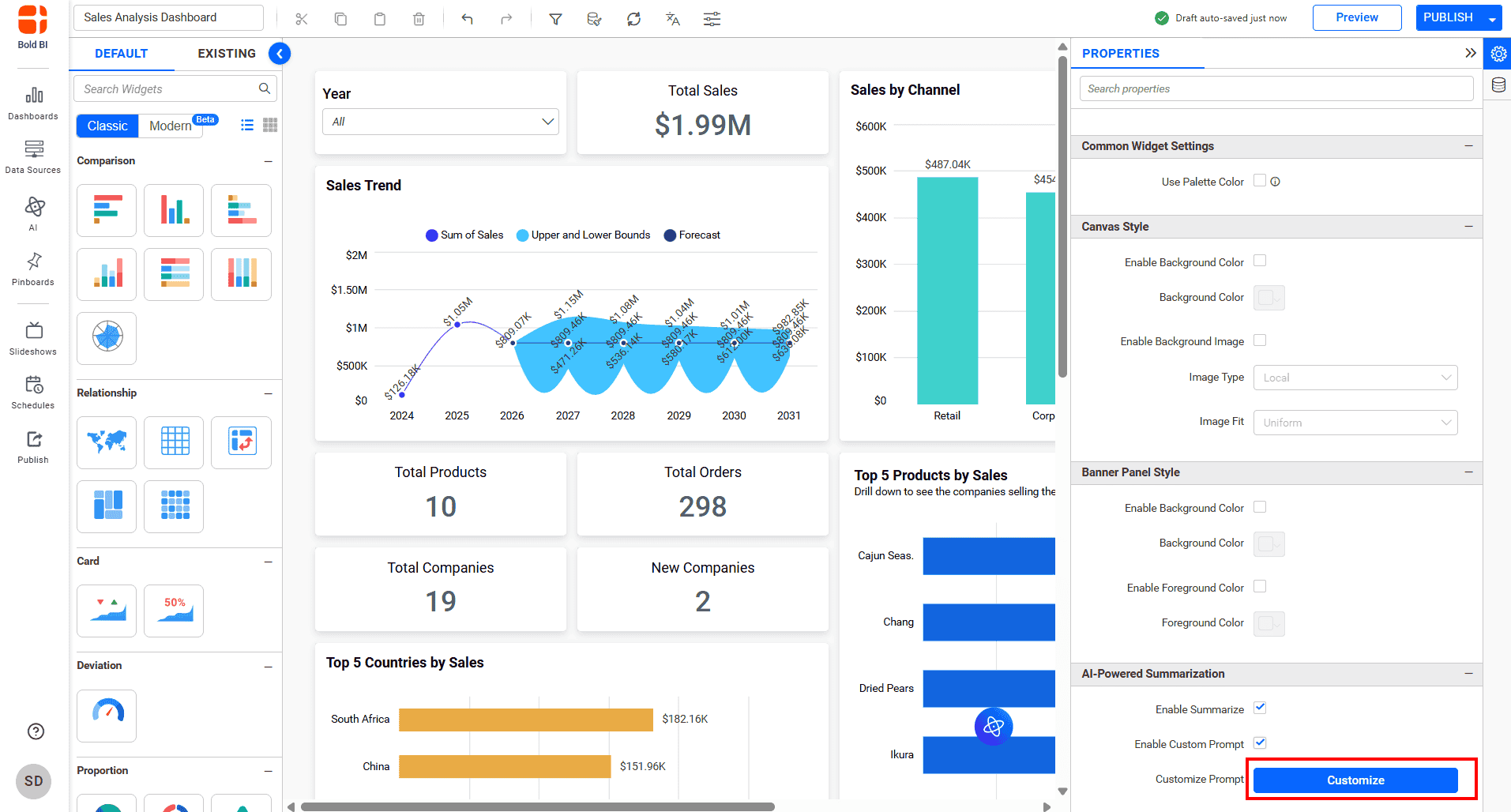Select the gauge deviation widget
The height and width of the screenshot is (812, 1511).
click(x=107, y=716)
